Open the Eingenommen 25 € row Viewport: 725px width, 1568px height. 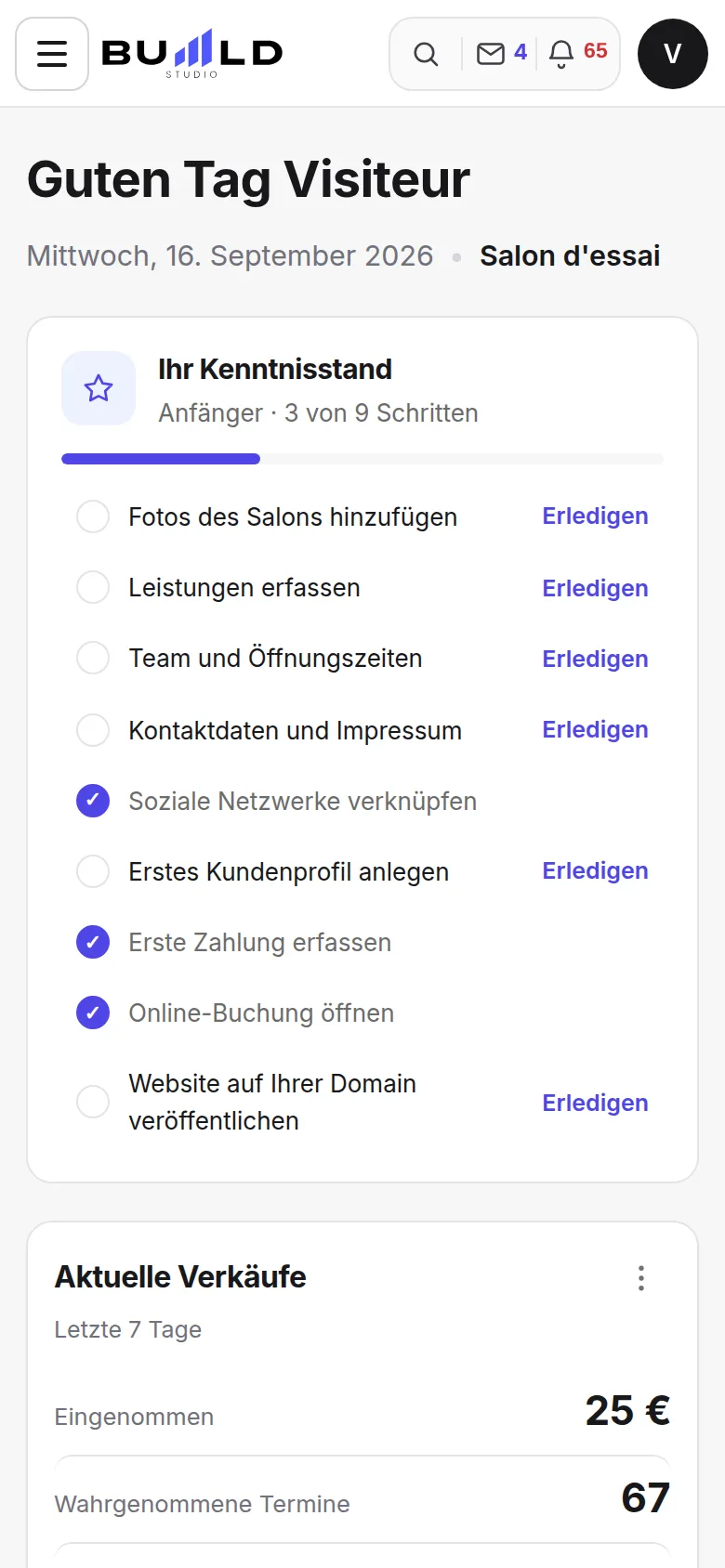(362, 1412)
